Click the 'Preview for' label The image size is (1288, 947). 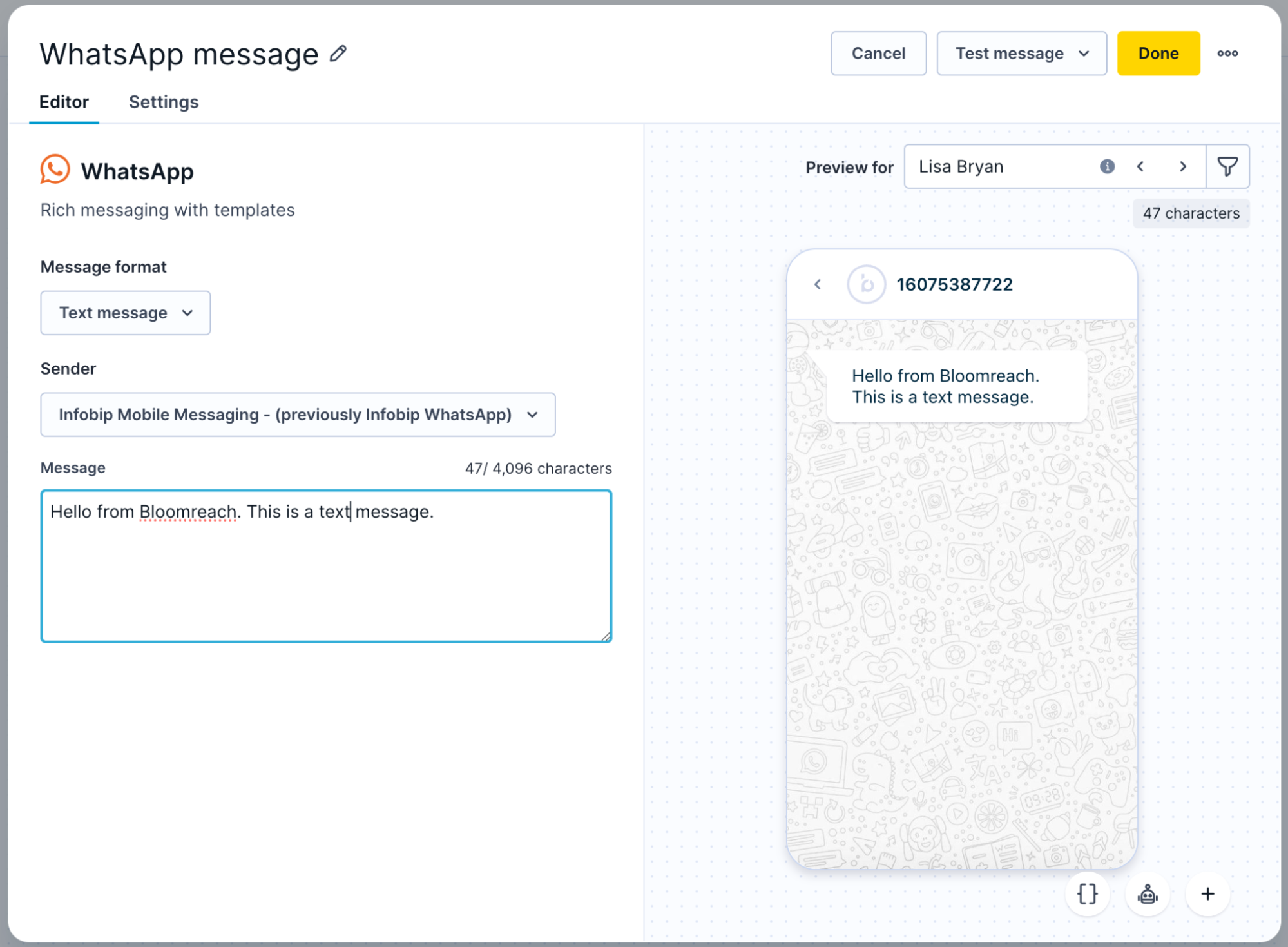pos(849,168)
